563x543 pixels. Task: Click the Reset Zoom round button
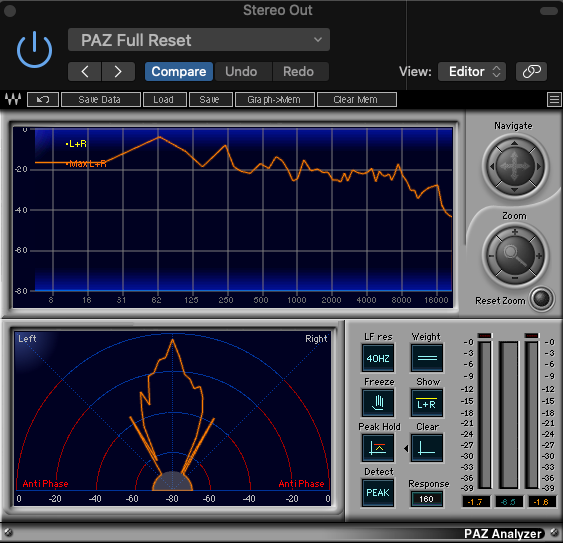[542, 298]
